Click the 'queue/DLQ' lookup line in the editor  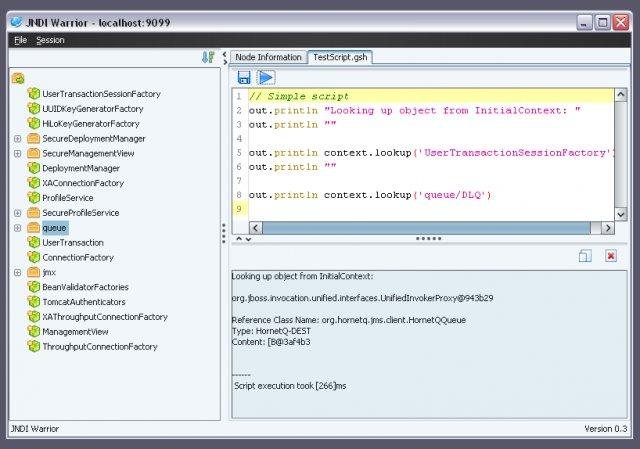click(x=370, y=195)
